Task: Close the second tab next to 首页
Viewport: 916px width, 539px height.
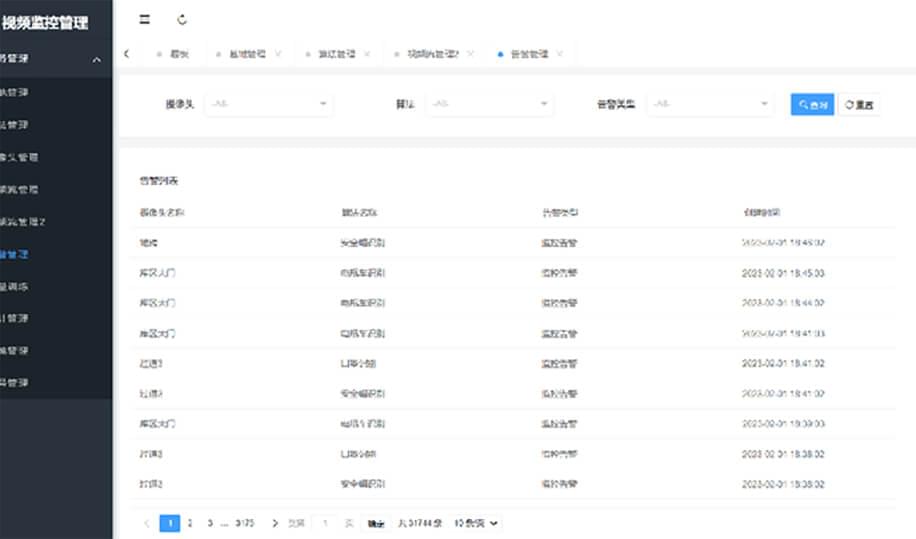Action: pyautogui.click(x=278, y=54)
